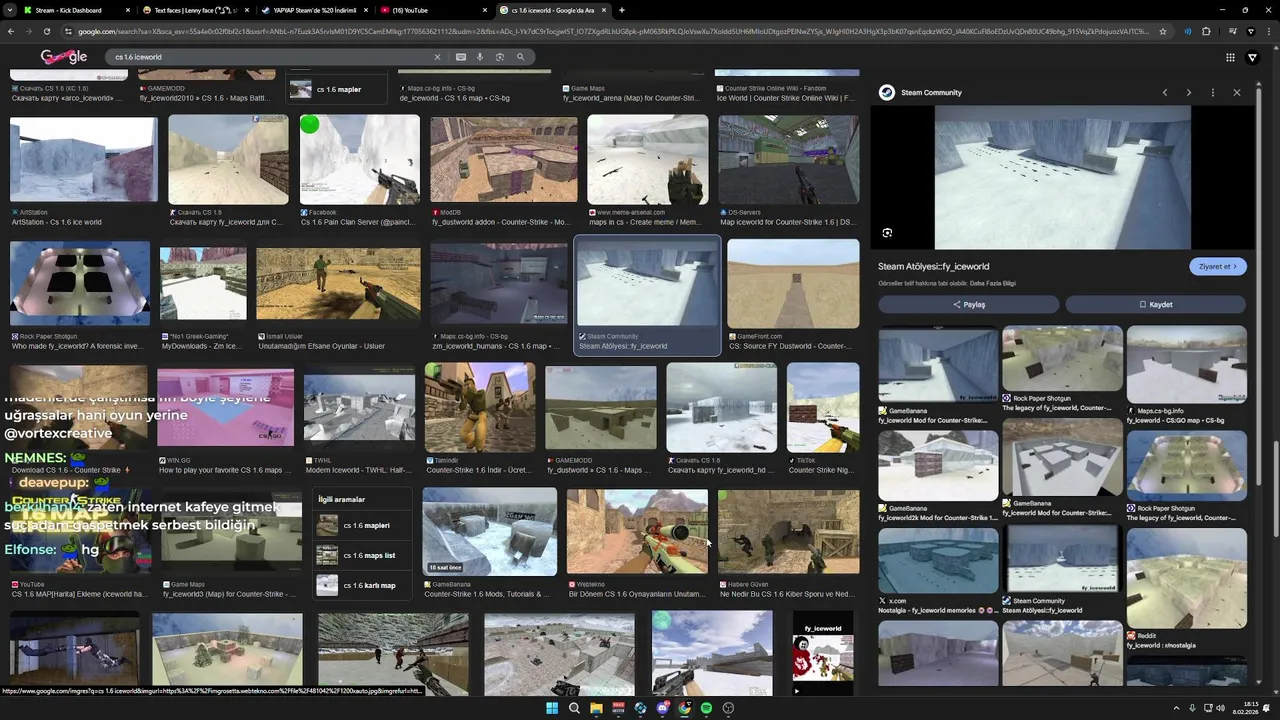Open DS-Servers map iceworld thumbnail

pos(789,160)
